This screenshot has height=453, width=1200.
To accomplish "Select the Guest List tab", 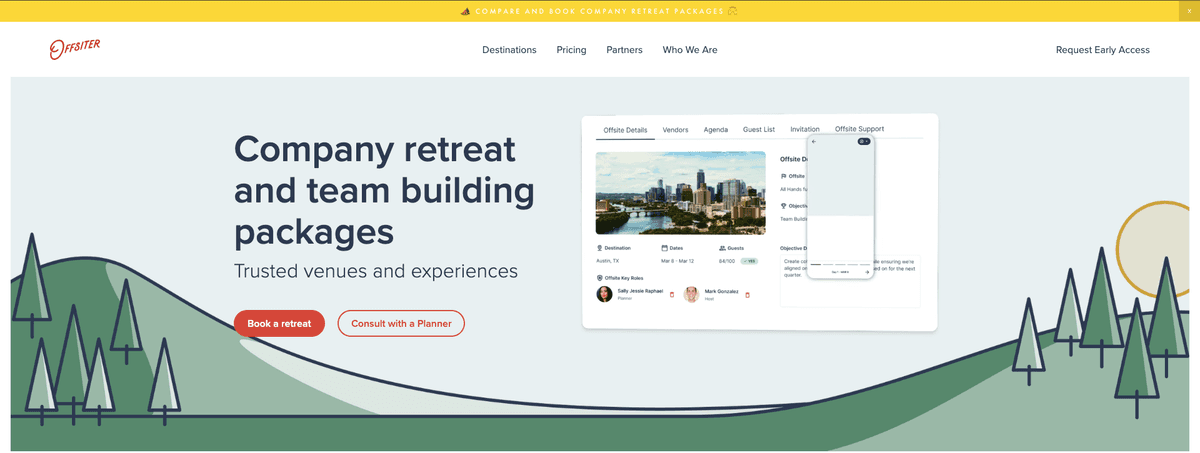I will pos(758,130).
